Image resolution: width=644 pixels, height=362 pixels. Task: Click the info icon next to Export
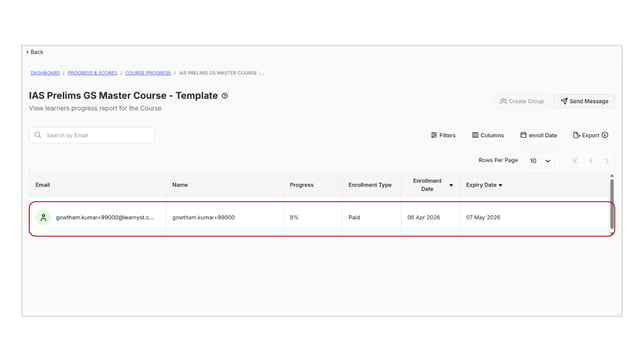click(605, 135)
